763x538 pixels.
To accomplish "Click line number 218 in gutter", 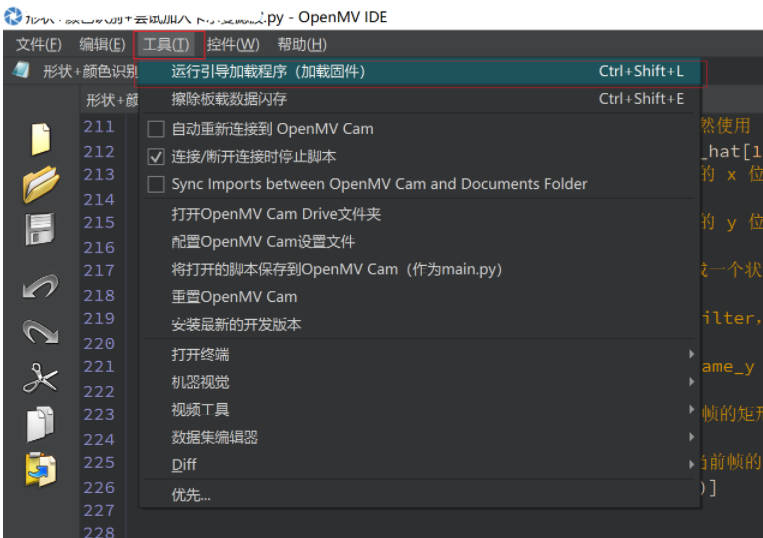I will coord(99,295).
